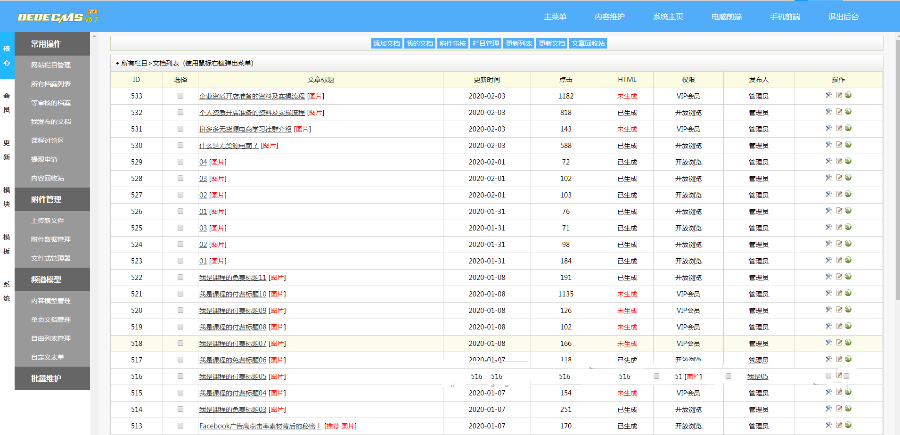Click the green preview icon for row 527
The image size is (900, 435).
point(848,194)
